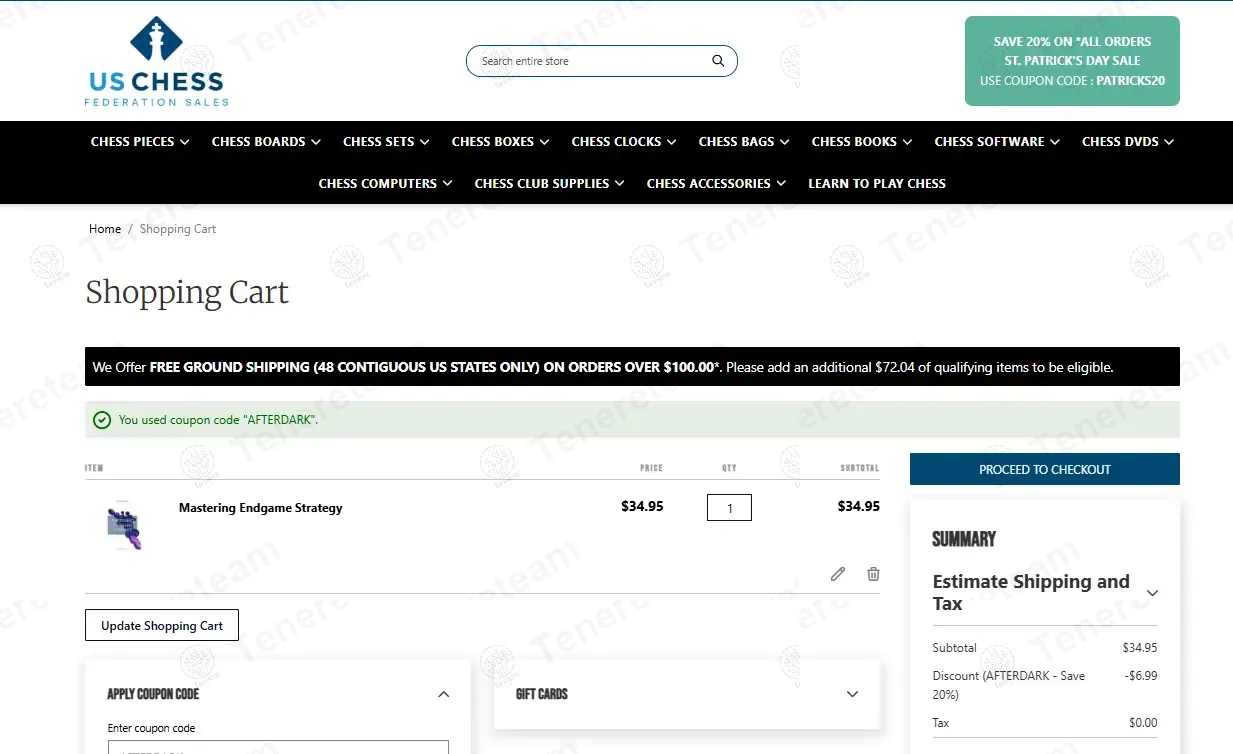Click the search magnifier icon
The image size is (1233, 754).
718,61
